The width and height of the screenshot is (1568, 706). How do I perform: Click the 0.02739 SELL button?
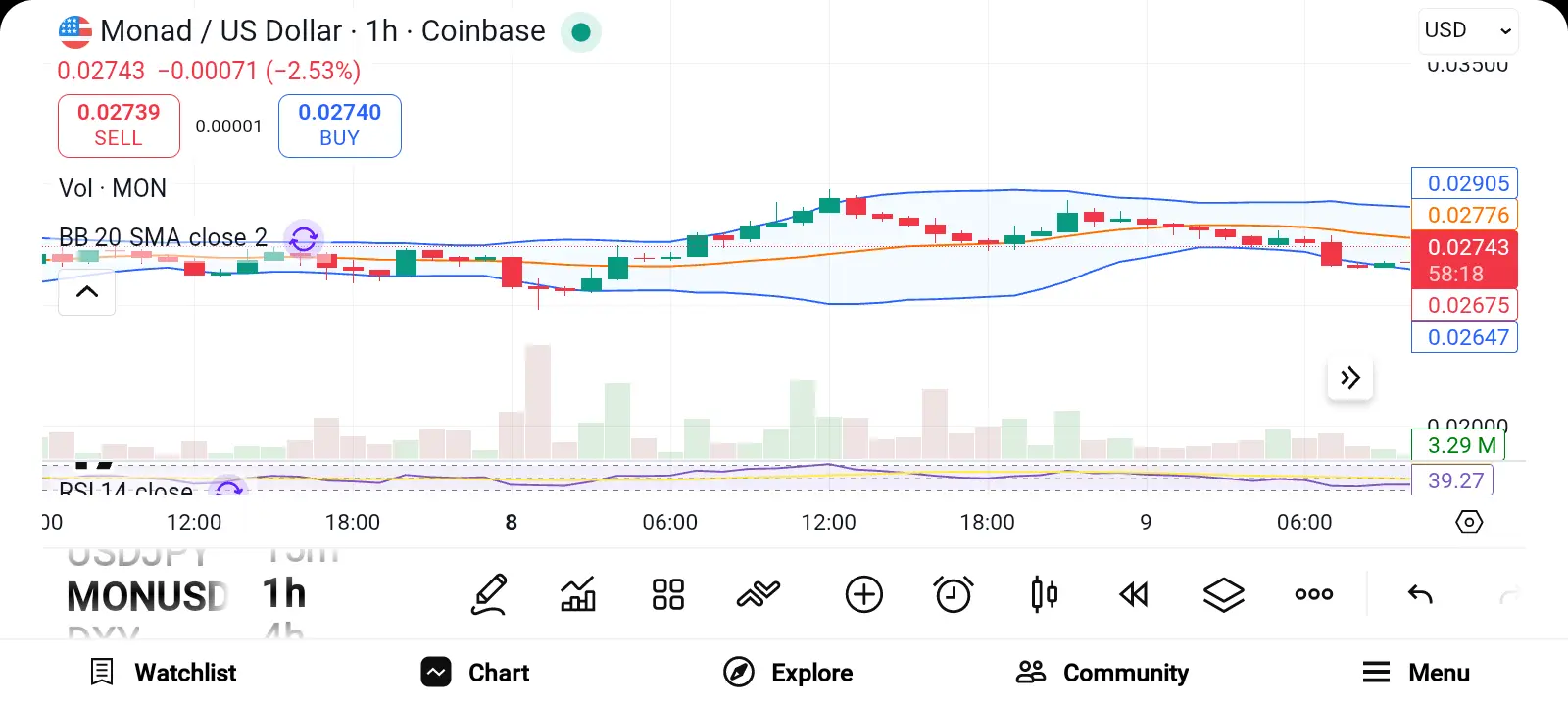click(x=119, y=126)
